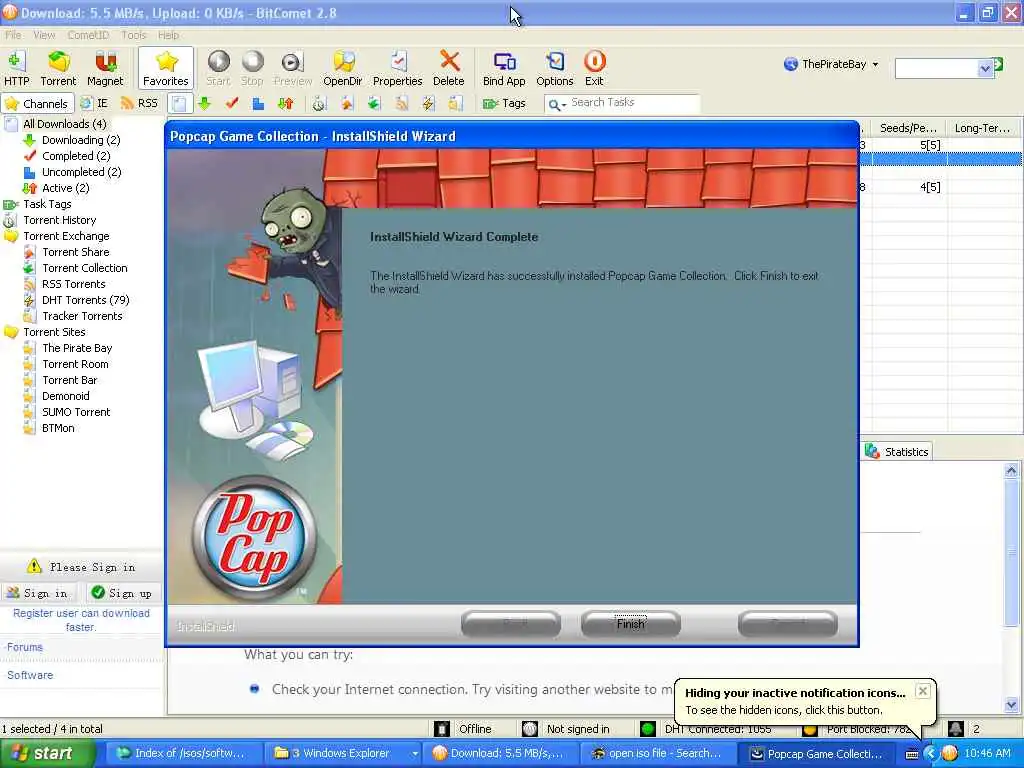Open the Torrent Exchange folder
Image resolution: width=1024 pixels, height=768 pixels.
[66, 236]
